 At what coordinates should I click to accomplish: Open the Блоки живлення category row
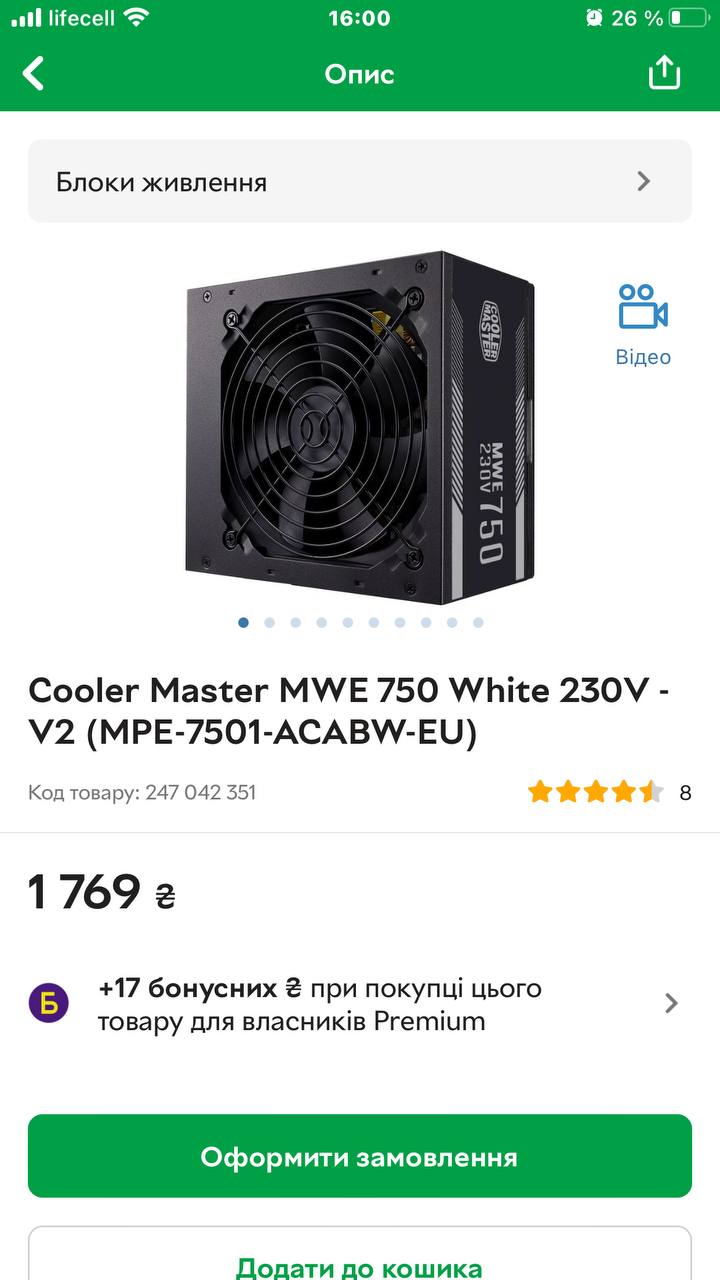point(360,181)
